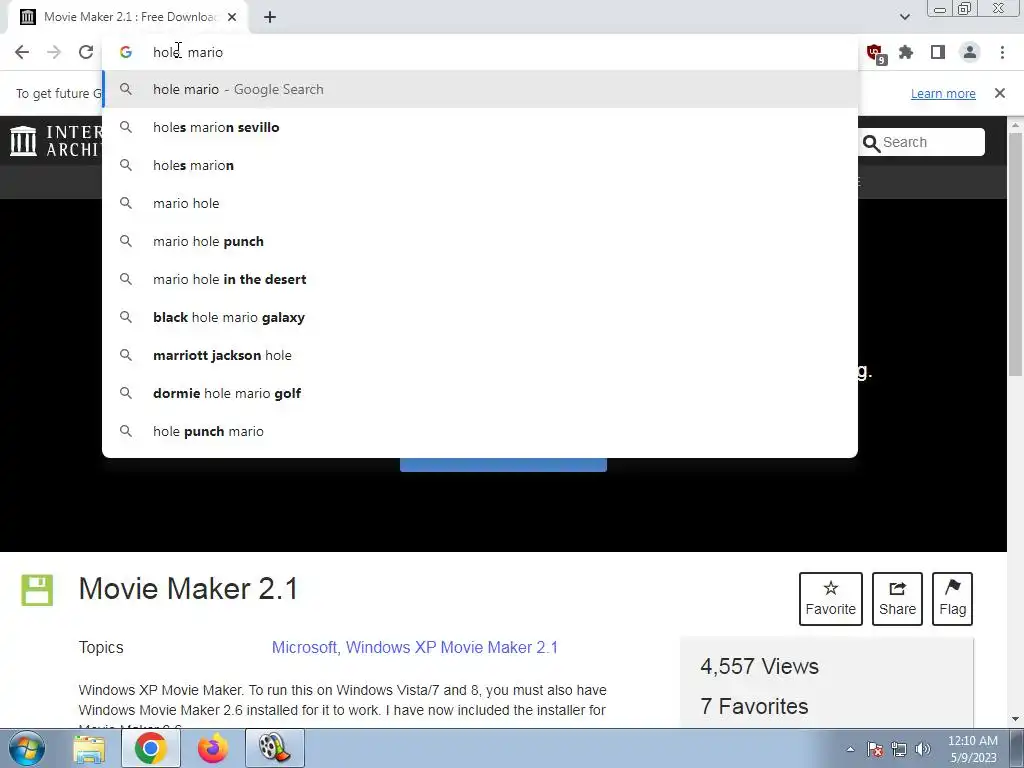This screenshot has width=1024, height=768.
Task: Click the Share button
Action: pyautogui.click(x=897, y=598)
